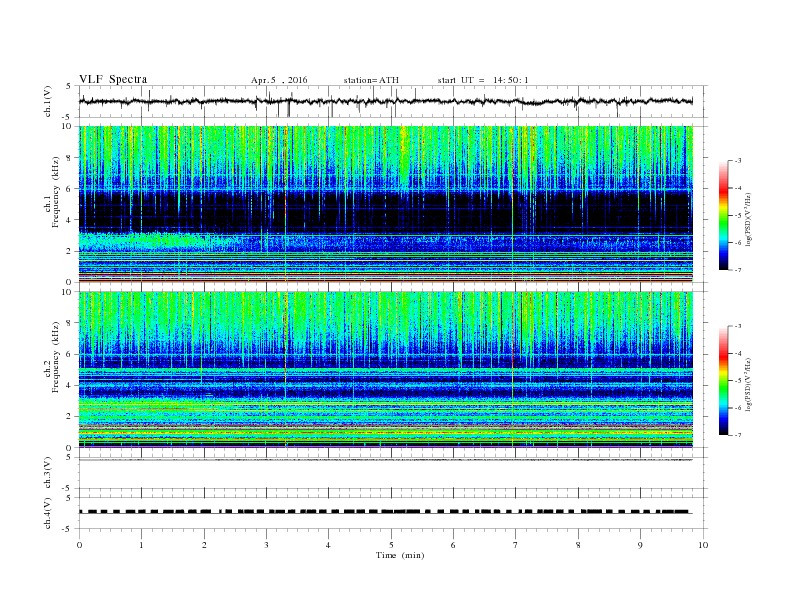Viewport: 792px width, 612px height.
Task: Select the "start UT = 14:50:1" text
Action: tap(483, 80)
